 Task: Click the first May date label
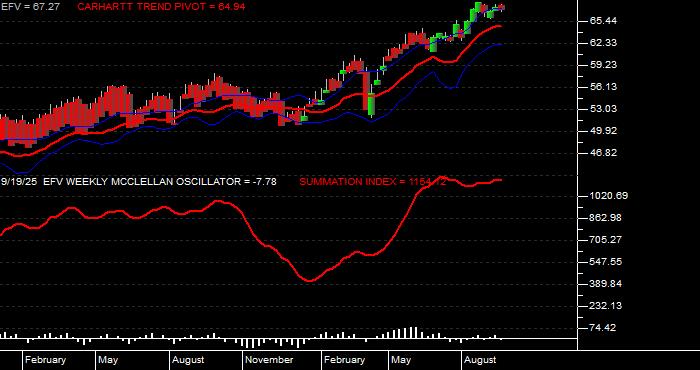[x=108, y=360]
